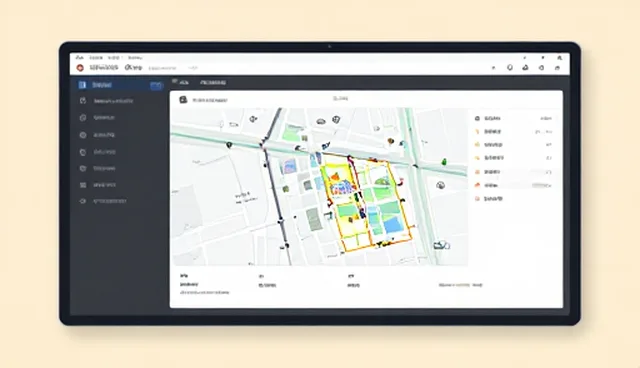Click the green marker near the map's right edge

tap(444, 162)
